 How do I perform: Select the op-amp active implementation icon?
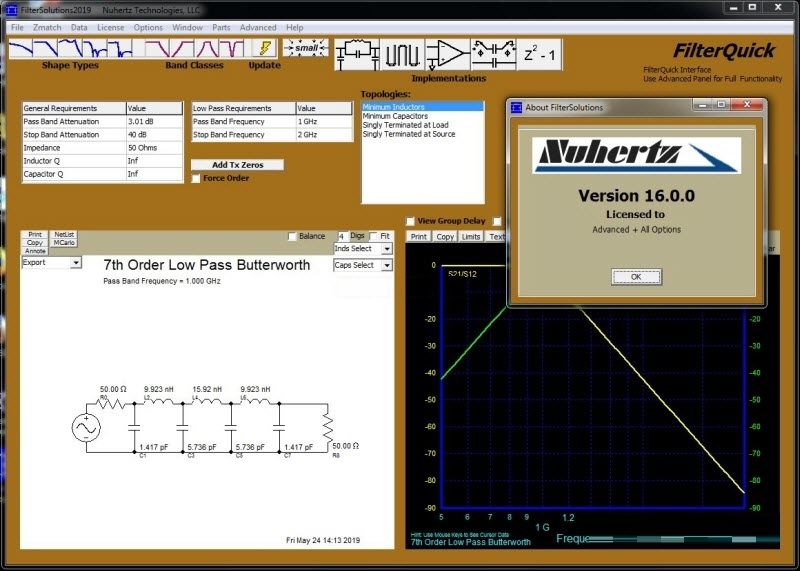(447, 55)
